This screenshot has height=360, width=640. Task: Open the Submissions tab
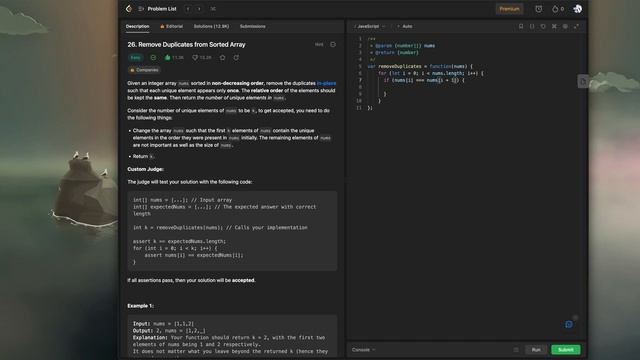(252, 26)
